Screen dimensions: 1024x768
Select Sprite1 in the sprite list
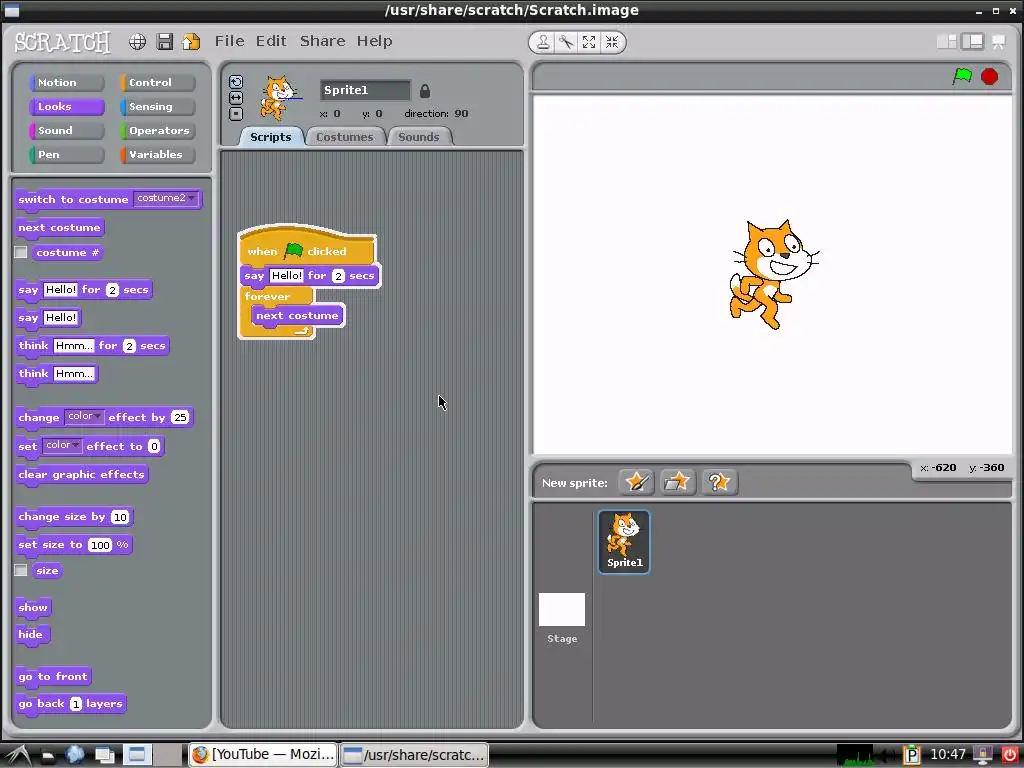pyautogui.click(x=624, y=541)
